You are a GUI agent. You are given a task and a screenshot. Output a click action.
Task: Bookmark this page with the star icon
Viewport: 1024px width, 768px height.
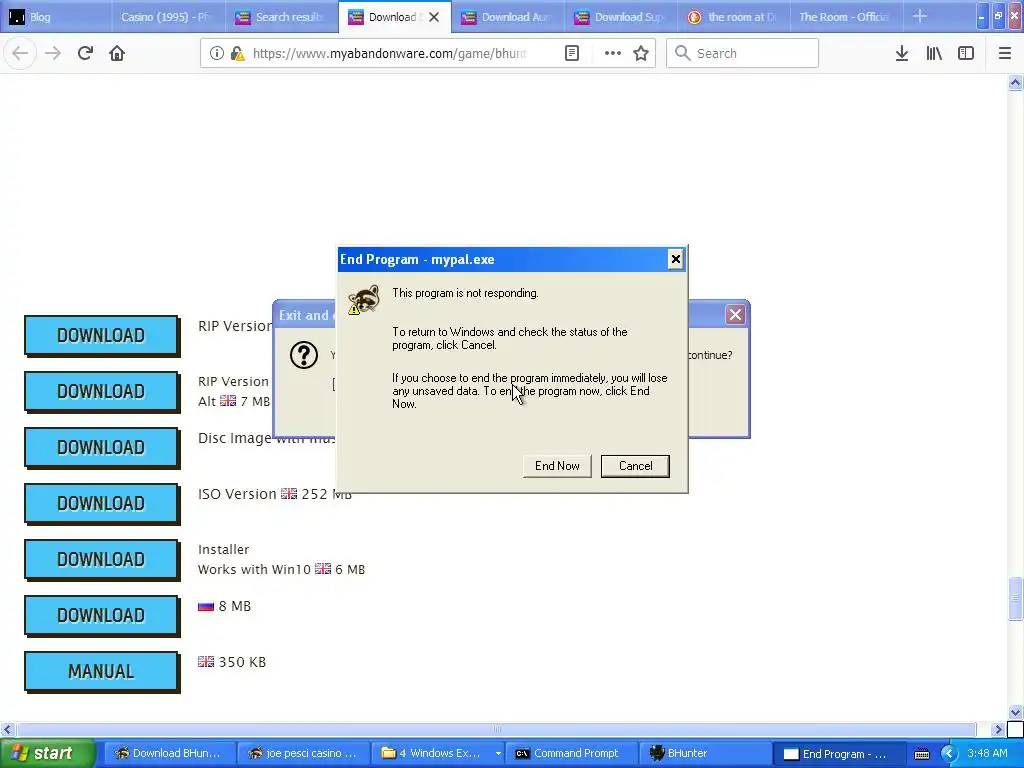point(641,53)
